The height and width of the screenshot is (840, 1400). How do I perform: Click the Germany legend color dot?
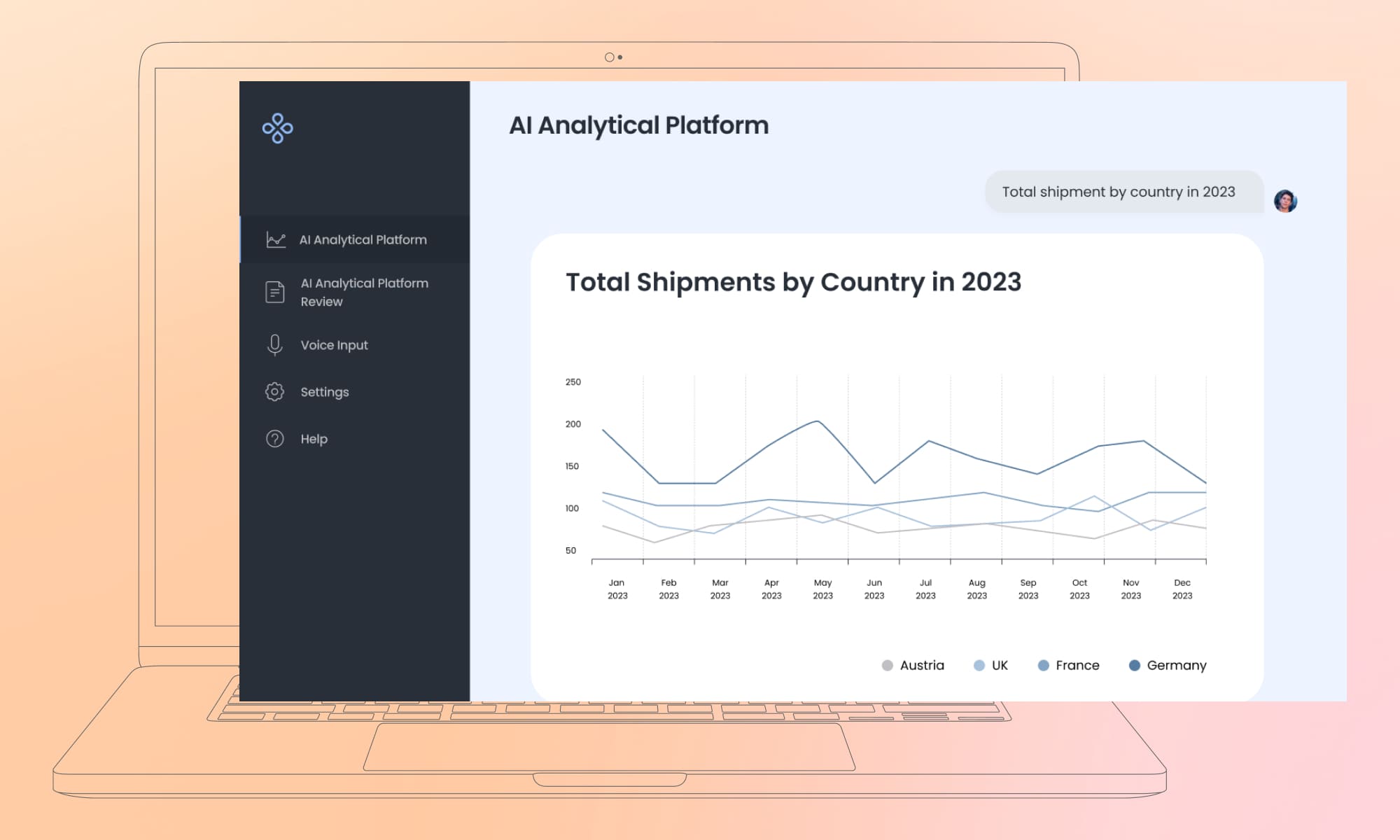[x=1135, y=665]
